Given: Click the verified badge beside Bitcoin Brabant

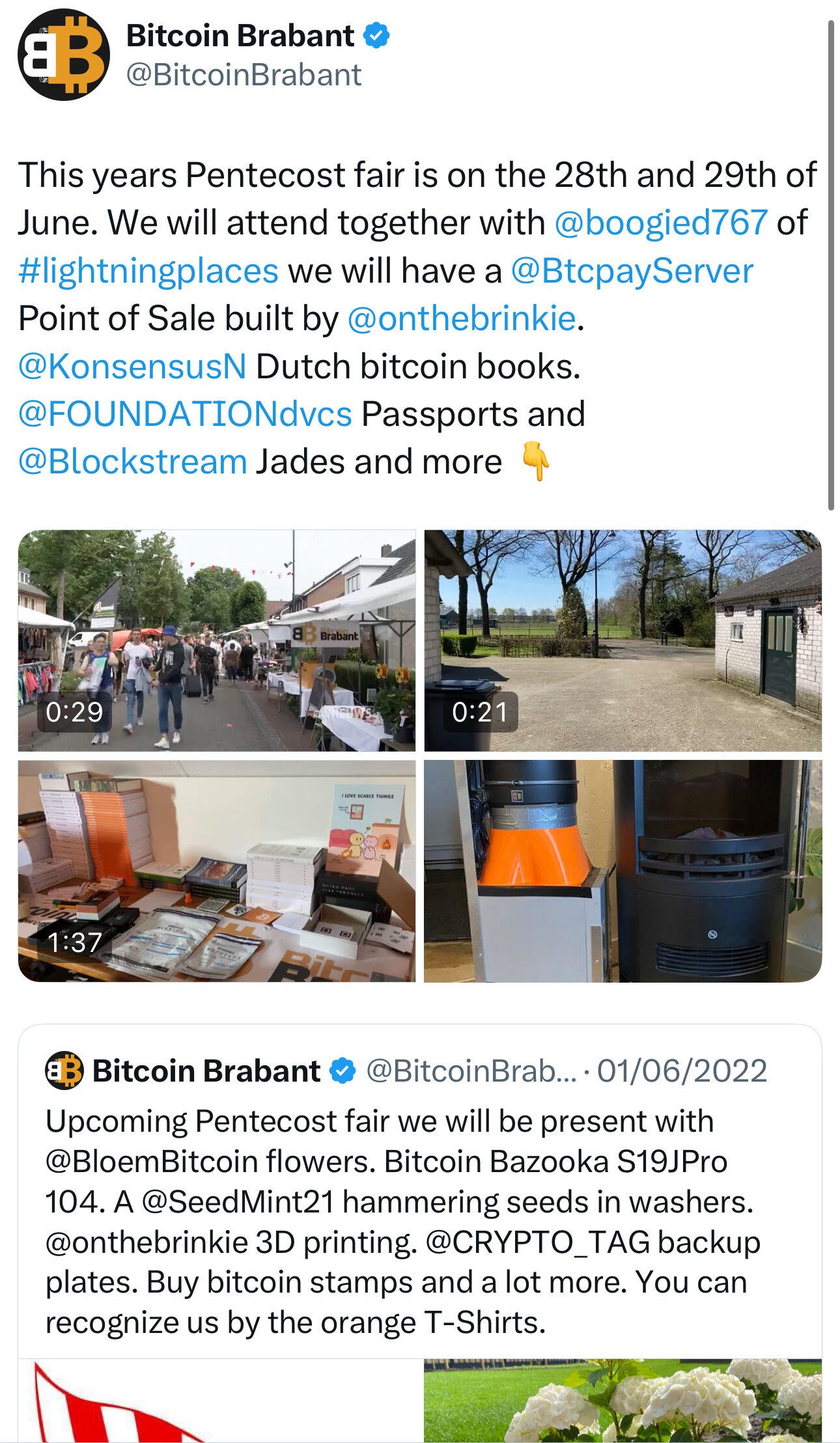Looking at the screenshot, I should pyautogui.click(x=376, y=35).
